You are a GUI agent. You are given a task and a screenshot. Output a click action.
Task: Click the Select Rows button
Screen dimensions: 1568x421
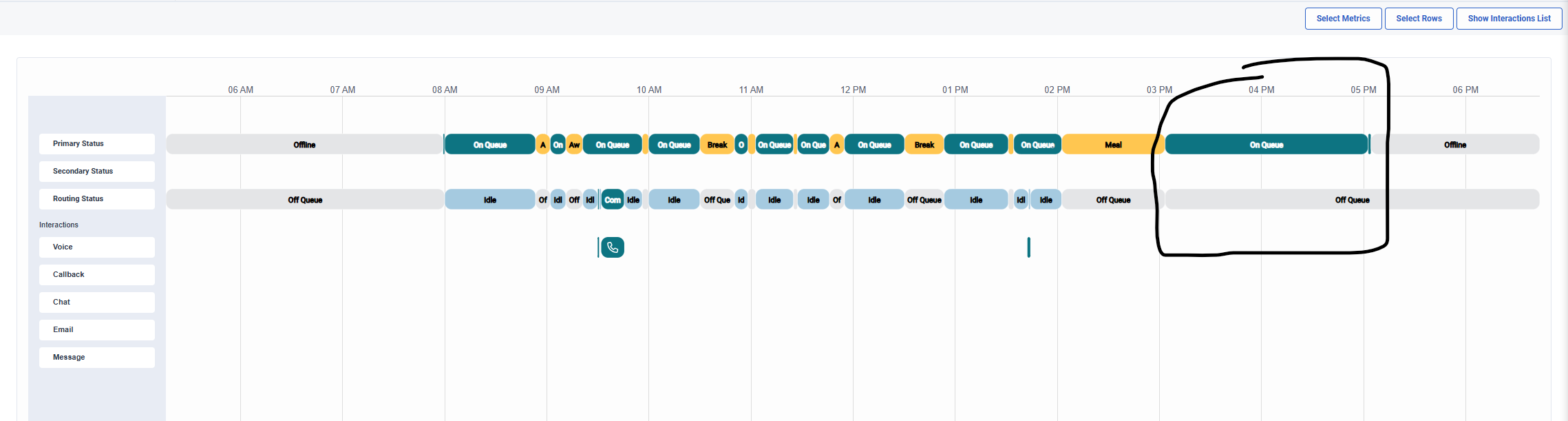pyautogui.click(x=1419, y=19)
